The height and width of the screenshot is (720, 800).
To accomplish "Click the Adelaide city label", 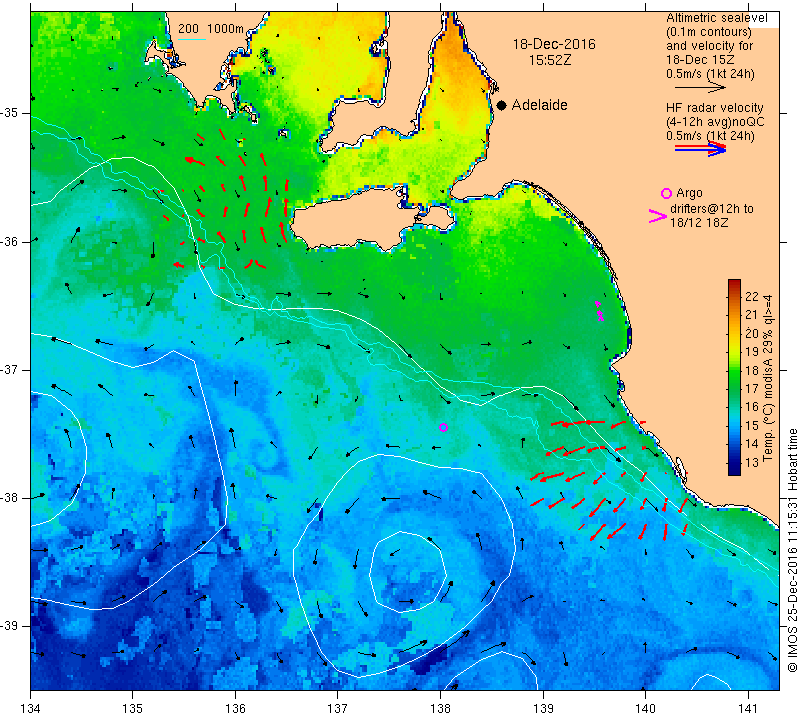I will 539,105.
